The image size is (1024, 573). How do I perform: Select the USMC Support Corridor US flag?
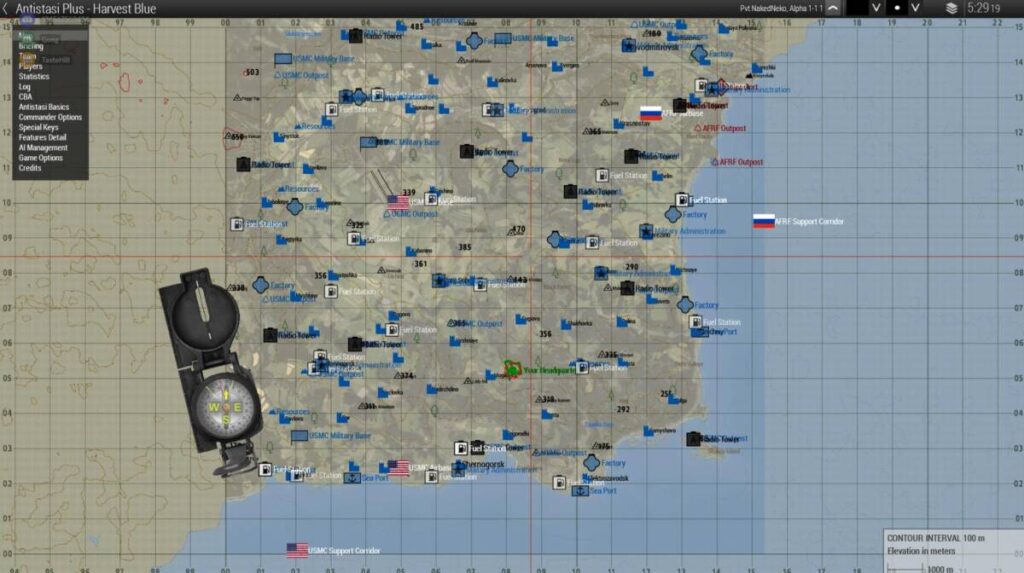[x=297, y=550]
